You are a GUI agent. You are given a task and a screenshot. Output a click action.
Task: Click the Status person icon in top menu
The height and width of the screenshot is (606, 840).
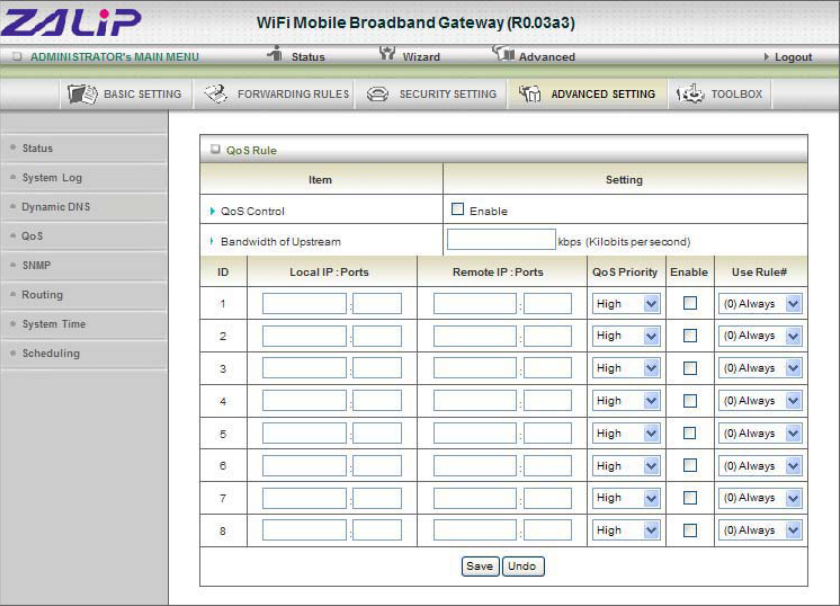pos(275,53)
